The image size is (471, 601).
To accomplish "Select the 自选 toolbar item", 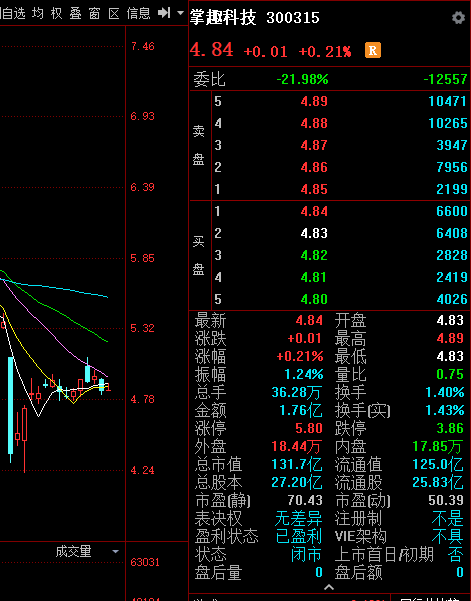I will (13, 13).
